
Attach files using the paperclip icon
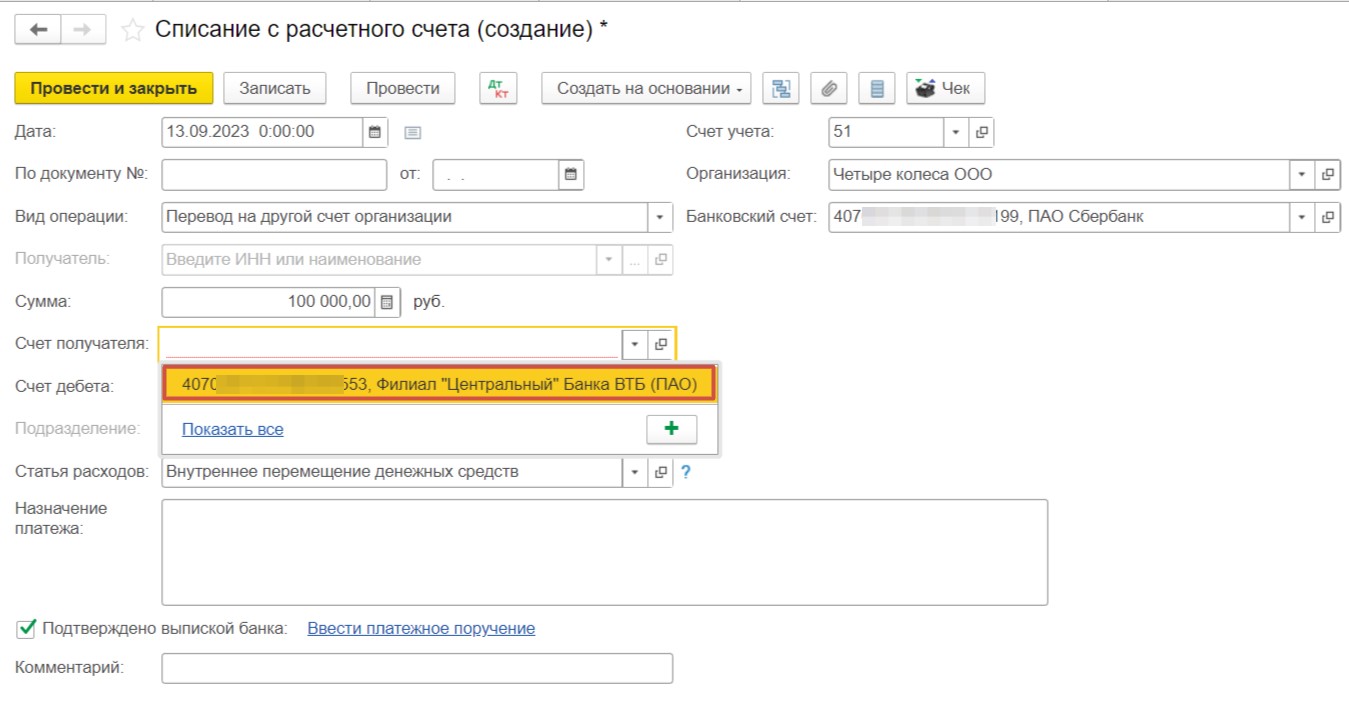(x=829, y=88)
